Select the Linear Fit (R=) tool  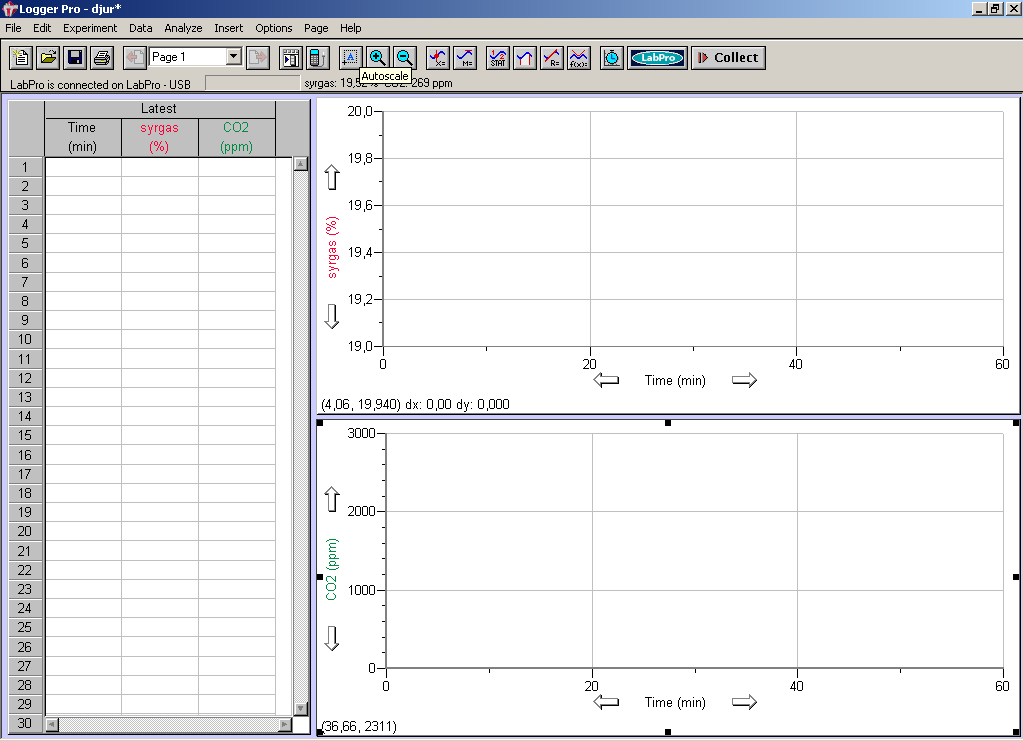(x=552, y=57)
